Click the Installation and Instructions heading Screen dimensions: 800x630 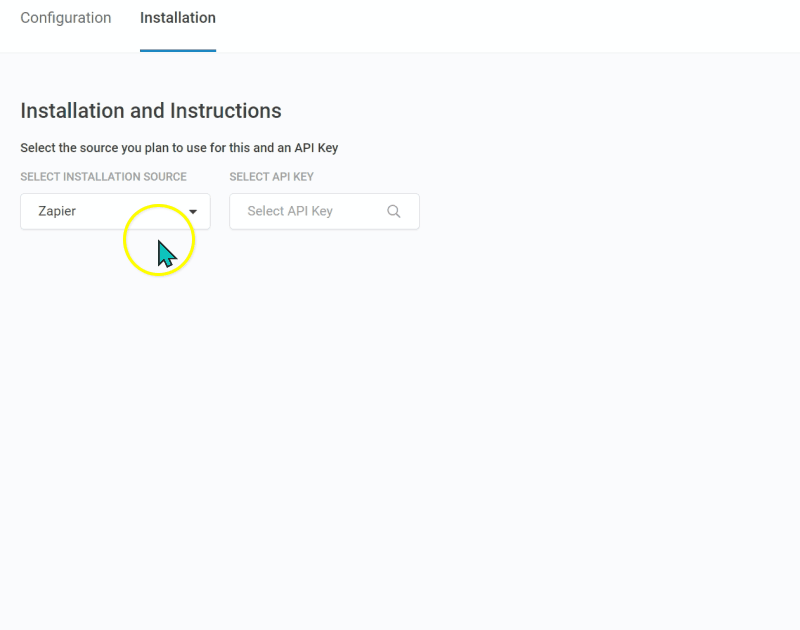151,110
